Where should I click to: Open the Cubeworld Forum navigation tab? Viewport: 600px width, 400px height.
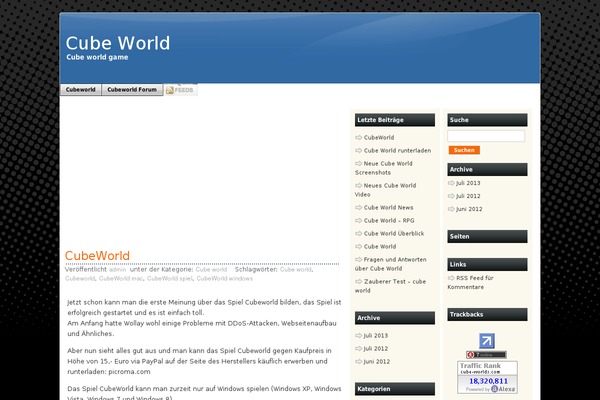132,90
